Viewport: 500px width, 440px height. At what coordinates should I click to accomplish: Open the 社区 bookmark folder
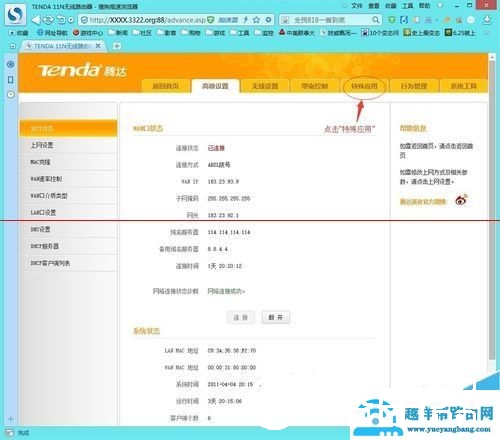[x=142, y=33]
